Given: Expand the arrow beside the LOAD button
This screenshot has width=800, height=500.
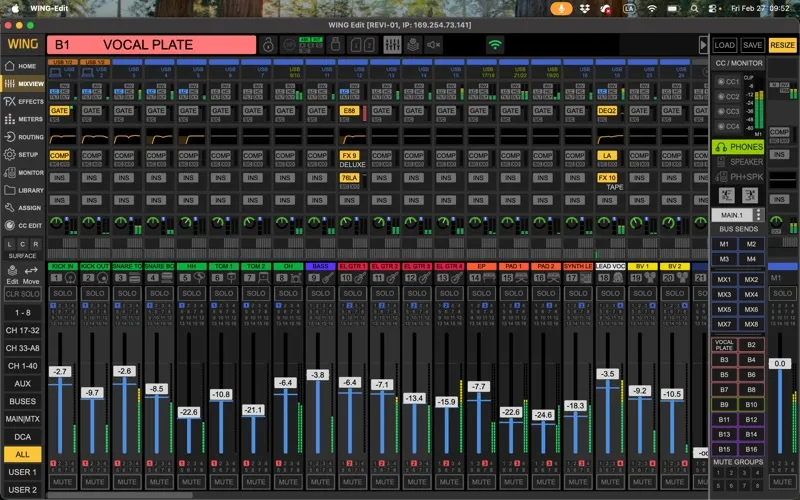Looking at the screenshot, I should [x=703, y=45].
